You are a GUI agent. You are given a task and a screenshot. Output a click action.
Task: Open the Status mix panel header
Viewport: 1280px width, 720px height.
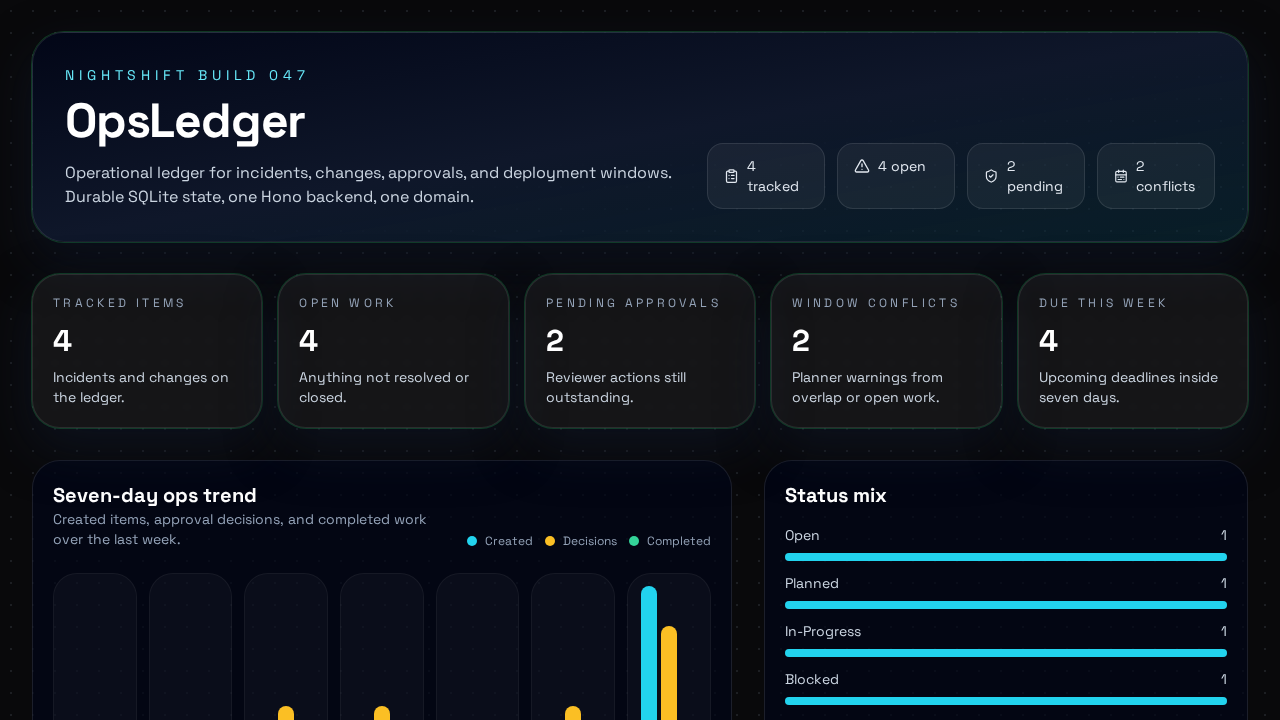pos(836,495)
